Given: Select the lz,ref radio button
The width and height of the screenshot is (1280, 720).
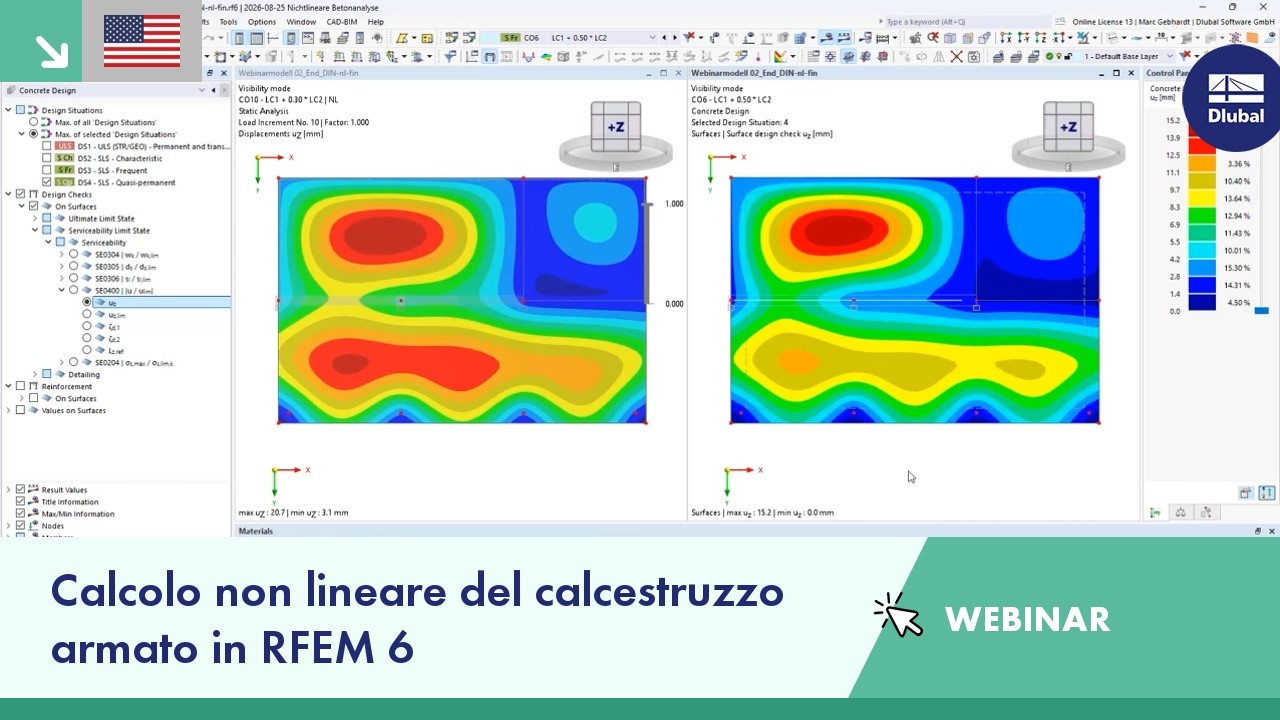Looking at the screenshot, I should [86, 350].
